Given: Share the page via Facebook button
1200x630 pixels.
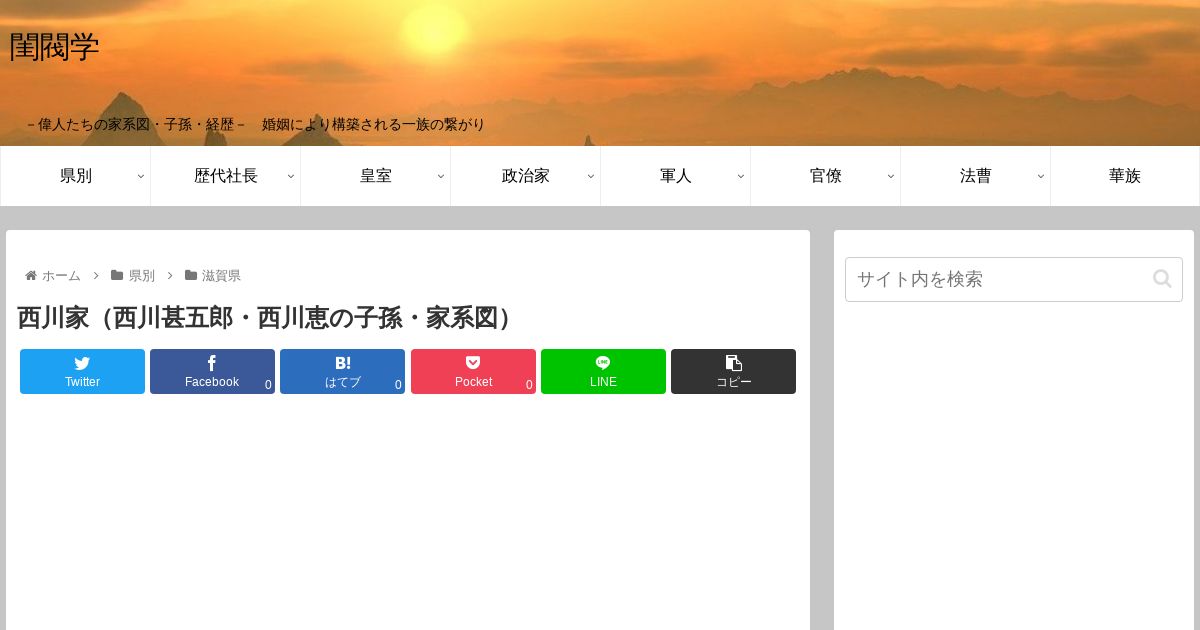Looking at the screenshot, I should click(x=212, y=371).
